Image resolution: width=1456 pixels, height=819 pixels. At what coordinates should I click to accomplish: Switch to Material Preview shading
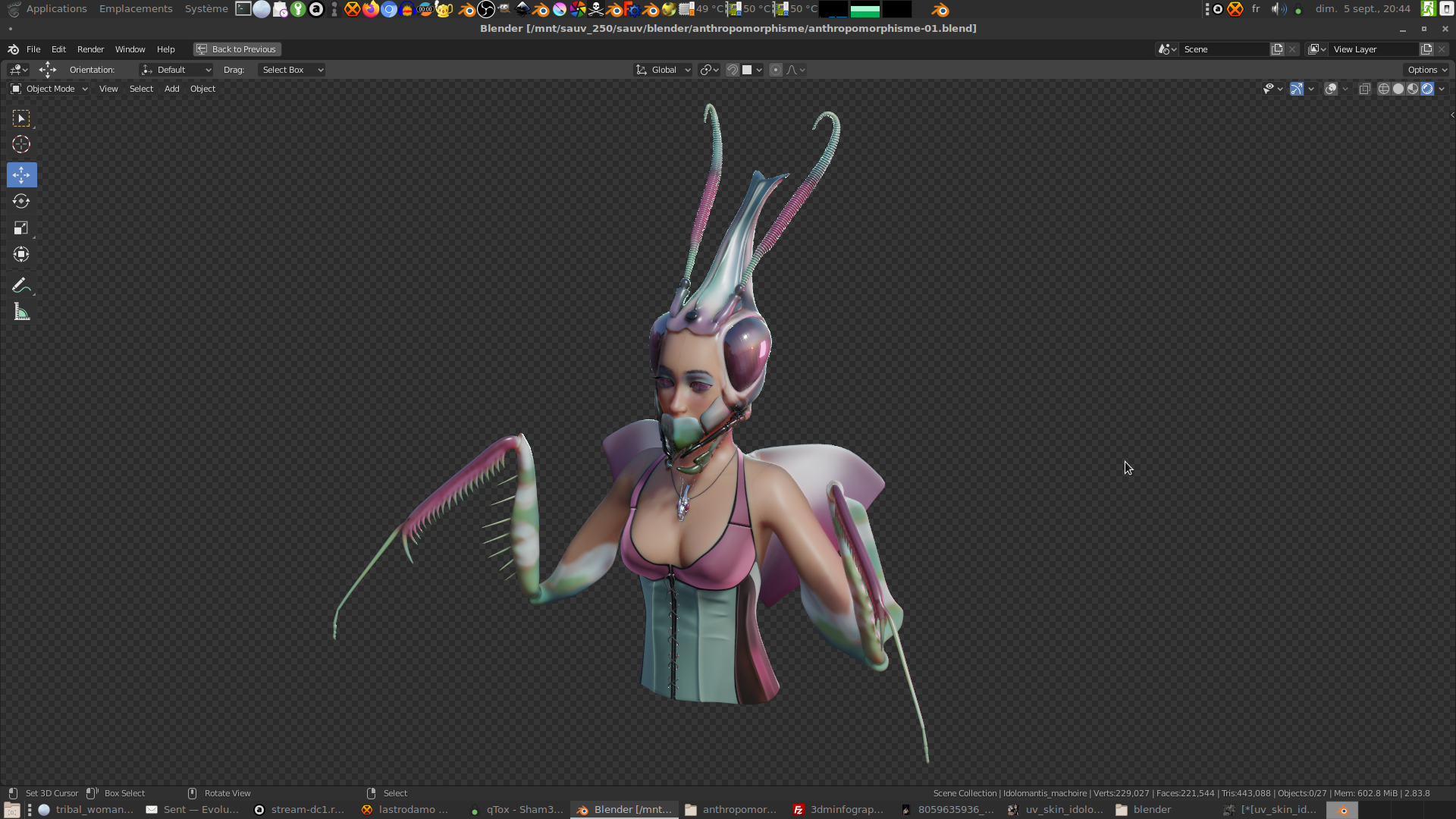[x=1413, y=89]
